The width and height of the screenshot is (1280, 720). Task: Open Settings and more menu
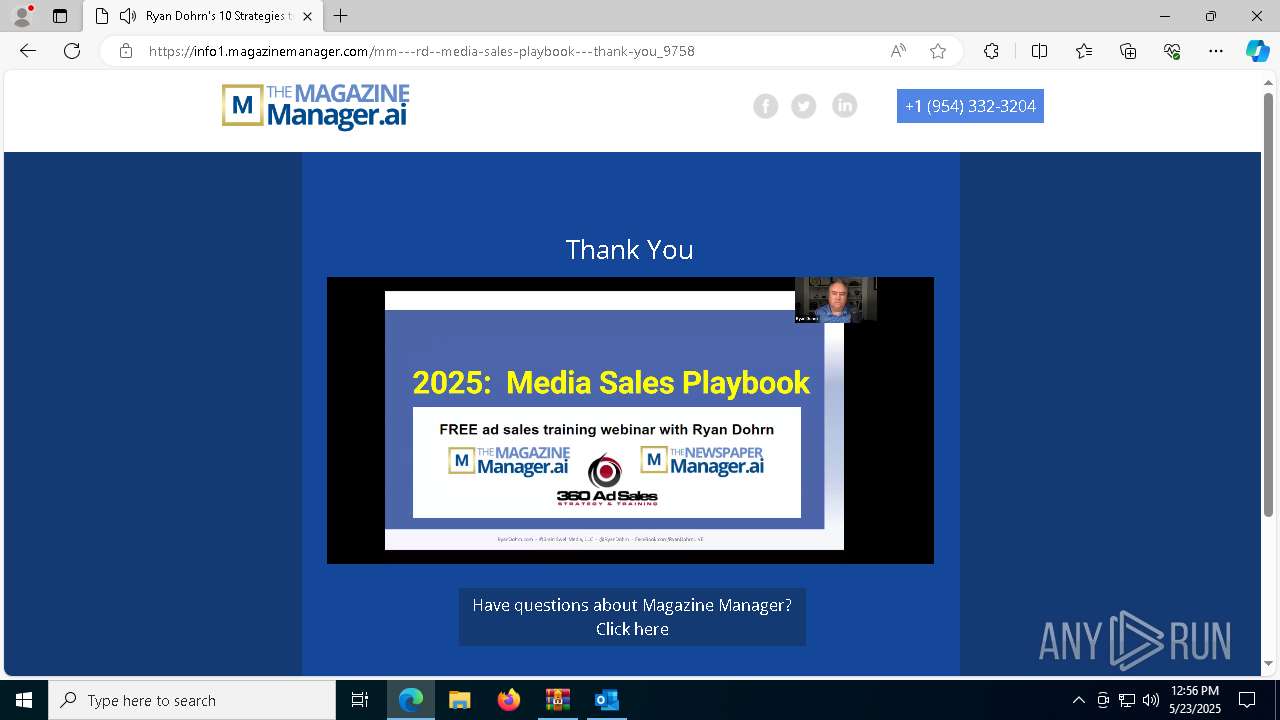[1216, 51]
